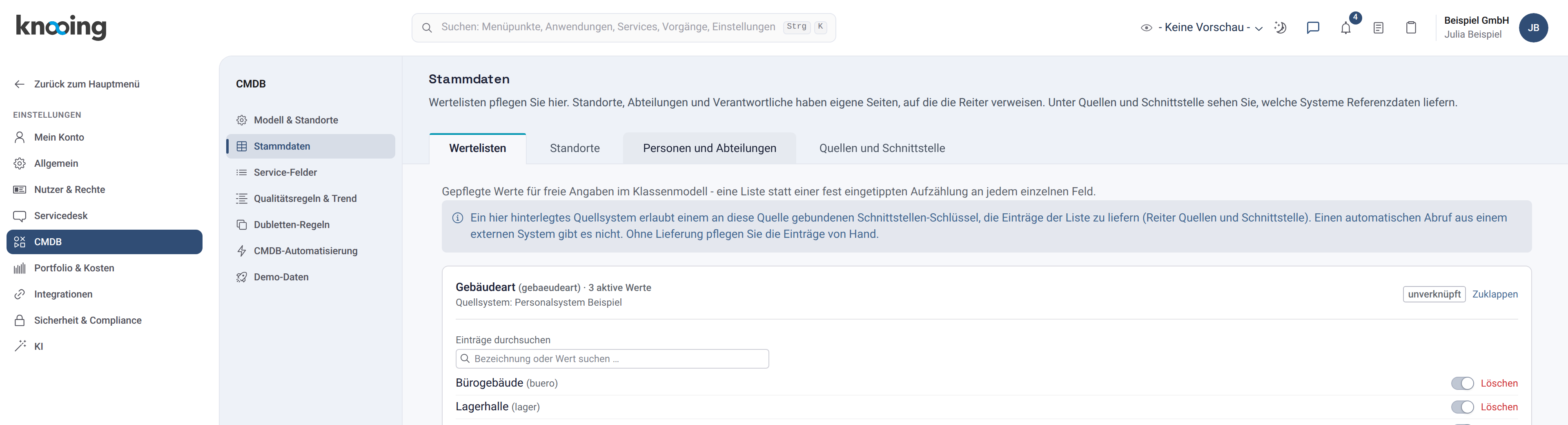Click the Beispiel GmbH company name
Screen dimensions: 1568x425
point(1476,20)
